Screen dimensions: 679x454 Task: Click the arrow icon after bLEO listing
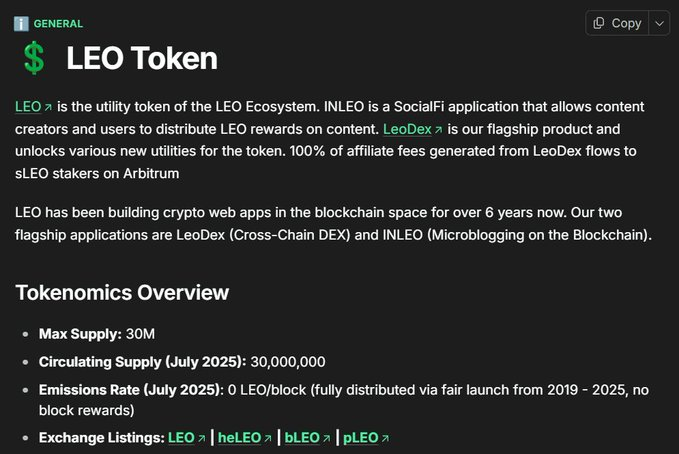pyautogui.click(x=326, y=439)
